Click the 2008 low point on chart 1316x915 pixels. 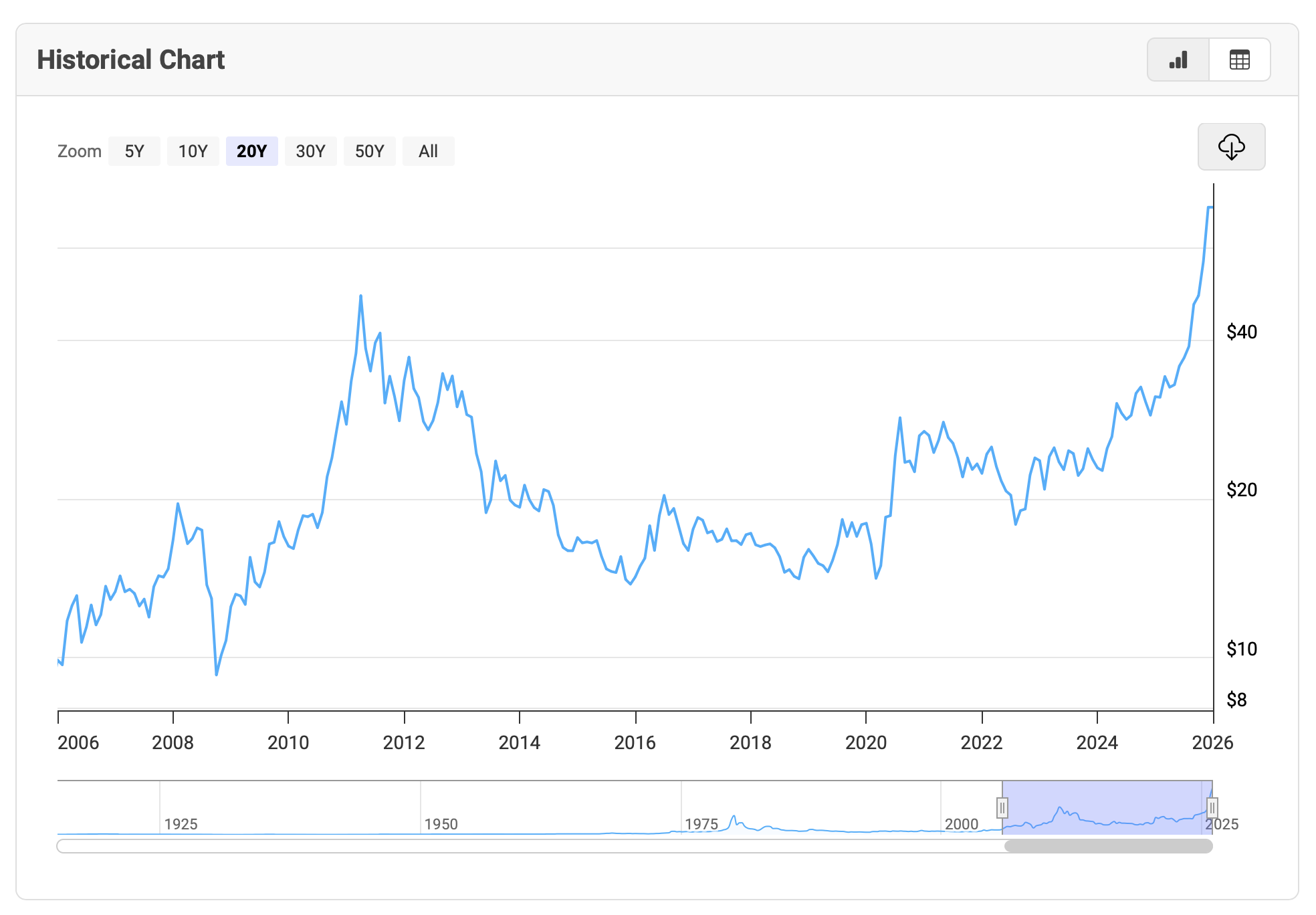click(x=217, y=674)
